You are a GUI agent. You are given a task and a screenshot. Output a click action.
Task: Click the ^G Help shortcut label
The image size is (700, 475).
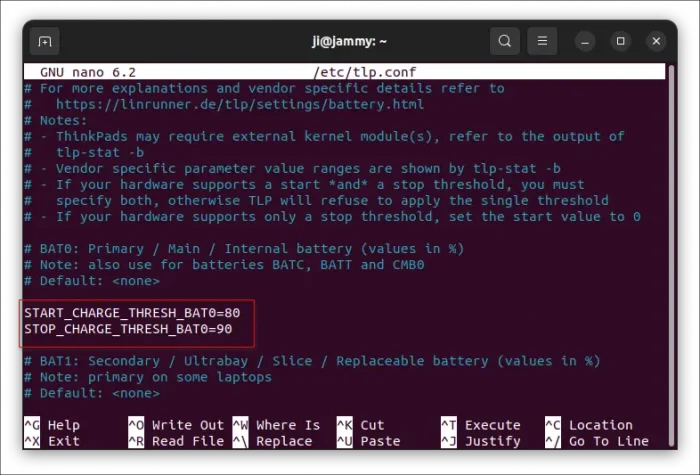click(x=52, y=425)
